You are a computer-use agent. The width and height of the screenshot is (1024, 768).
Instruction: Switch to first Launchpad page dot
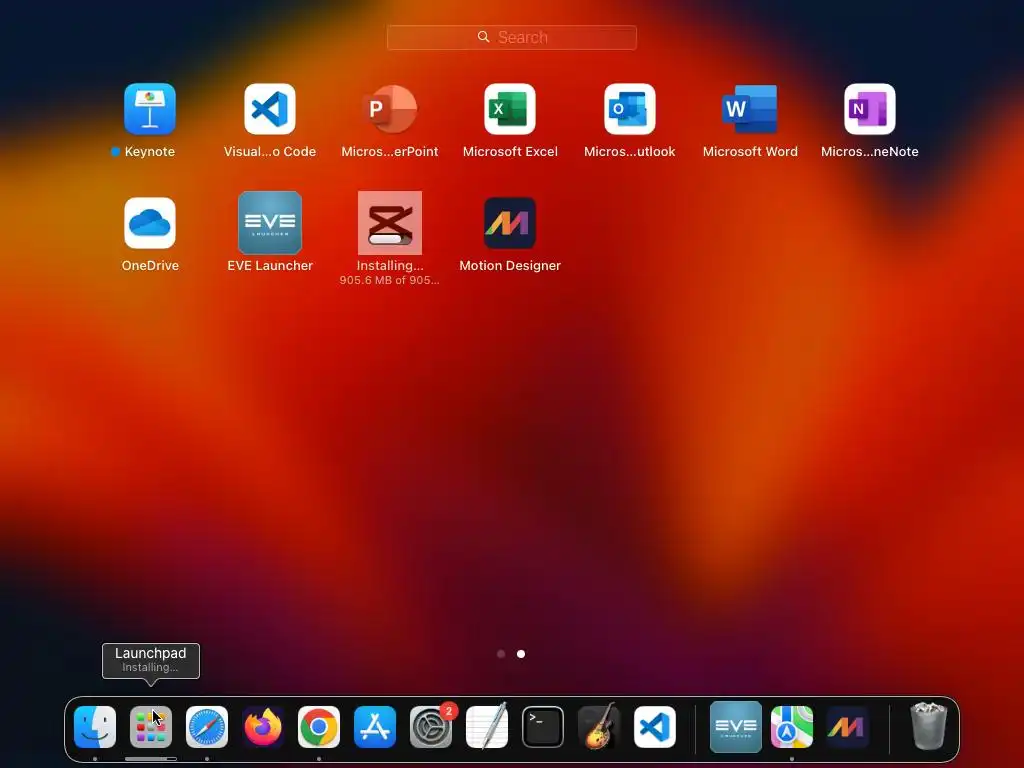click(501, 654)
